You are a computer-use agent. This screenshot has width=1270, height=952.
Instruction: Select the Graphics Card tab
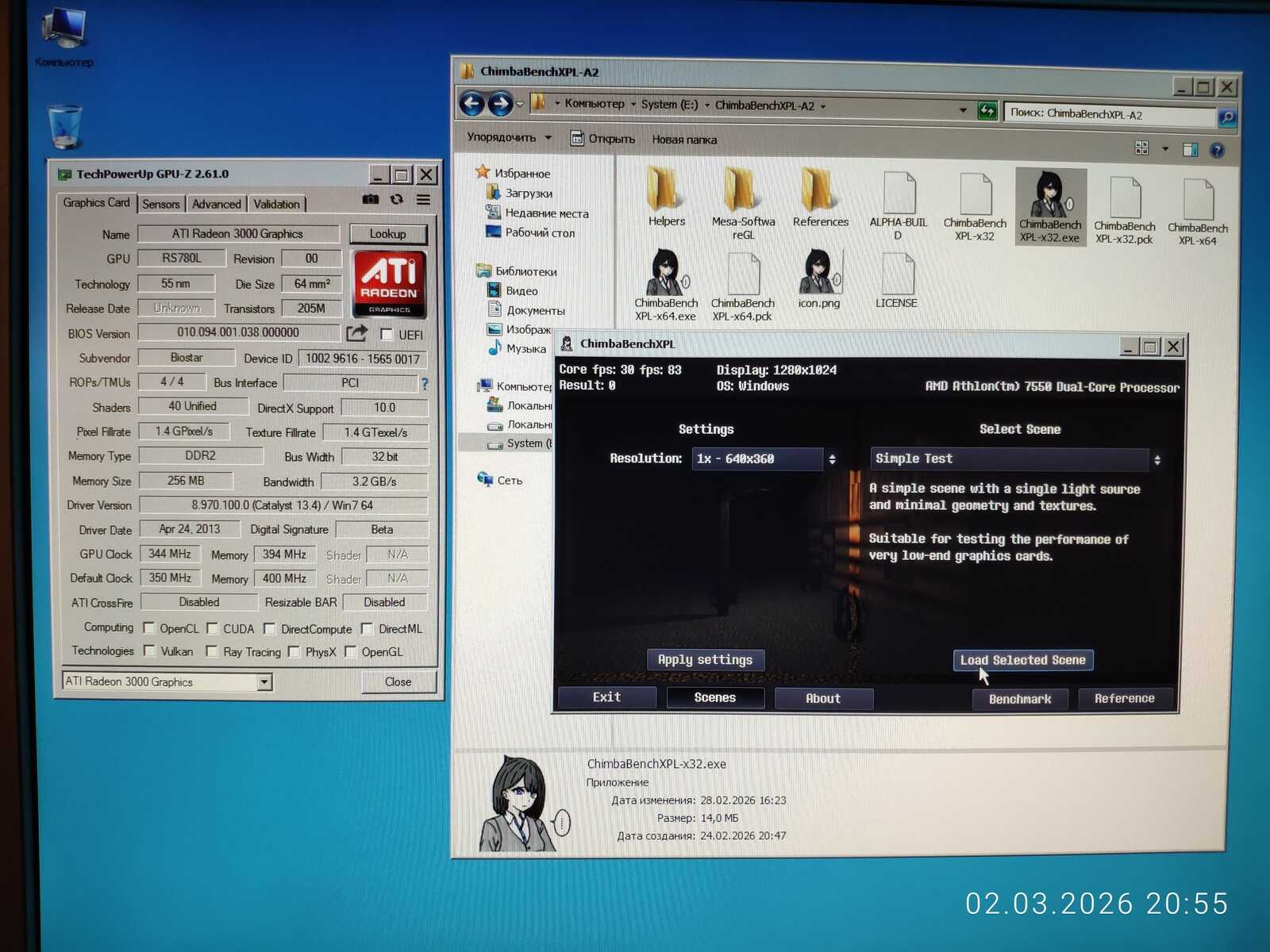[96, 202]
